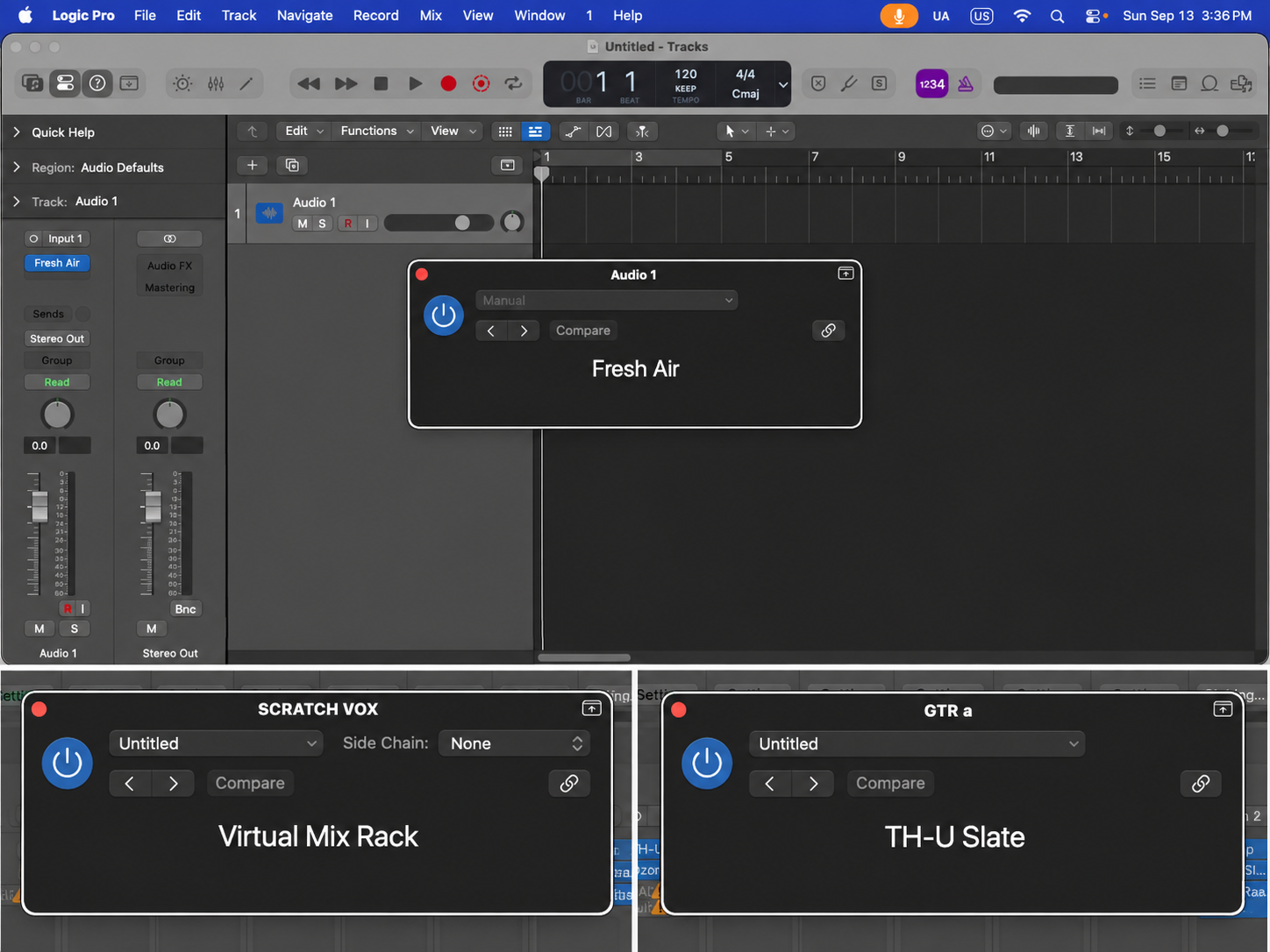This screenshot has width=1270, height=952.
Task: Show automation curve icon
Action: (573, 131)
